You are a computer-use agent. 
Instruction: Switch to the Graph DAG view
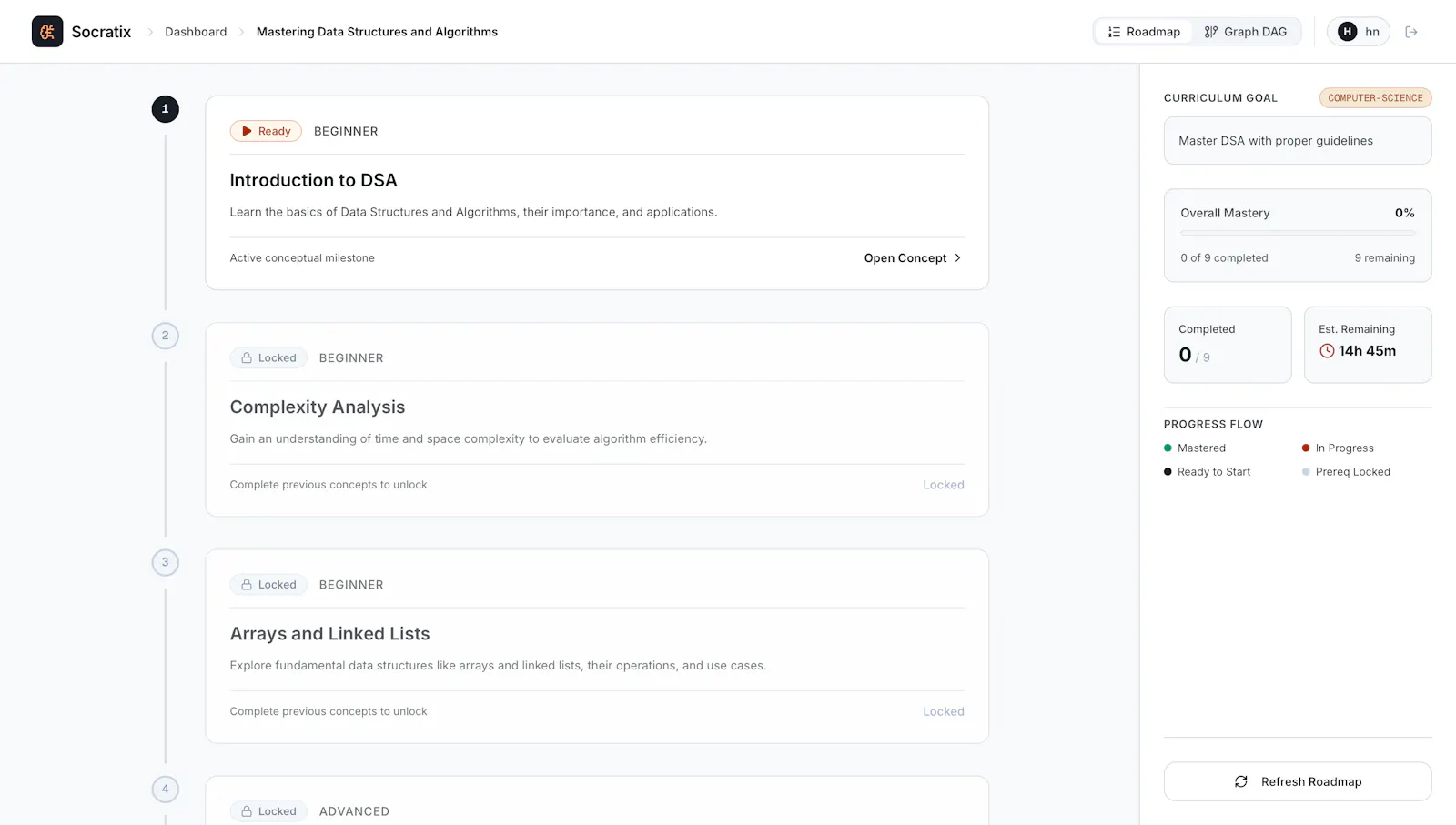click(1246, 32)
